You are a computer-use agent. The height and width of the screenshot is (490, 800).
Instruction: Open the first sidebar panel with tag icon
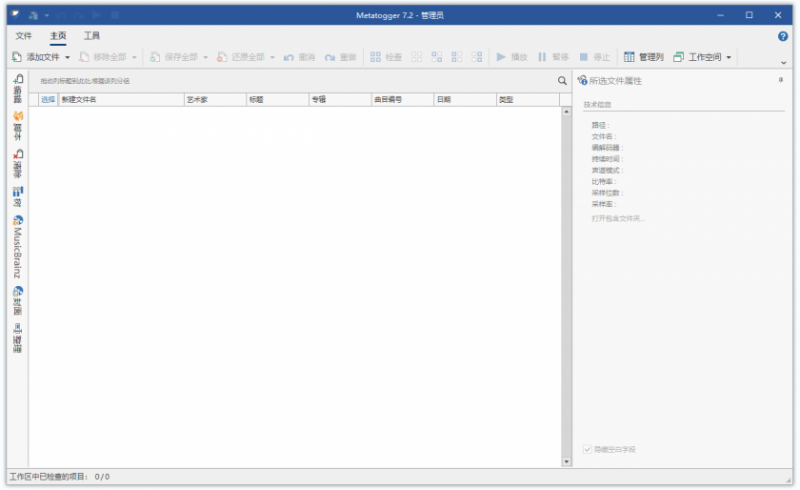tap(18, 88)
